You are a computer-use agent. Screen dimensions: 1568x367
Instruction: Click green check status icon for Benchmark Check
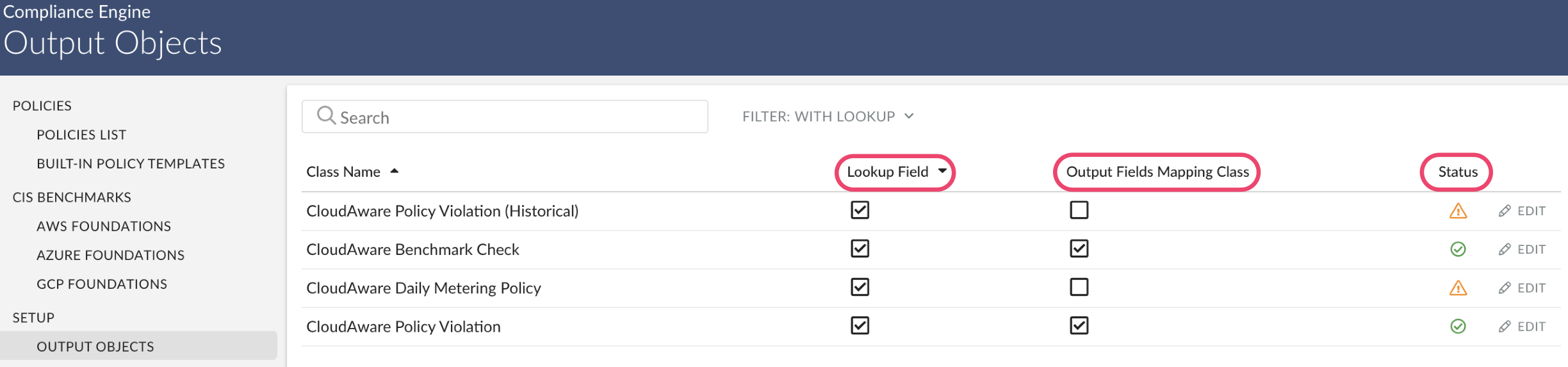pyautogui.click(x=1458, y=249)
